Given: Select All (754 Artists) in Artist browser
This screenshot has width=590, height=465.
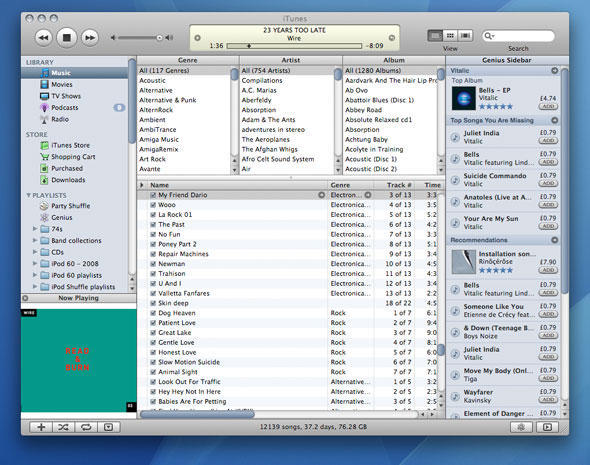Looking at the screenshot, I should (287, 70).
